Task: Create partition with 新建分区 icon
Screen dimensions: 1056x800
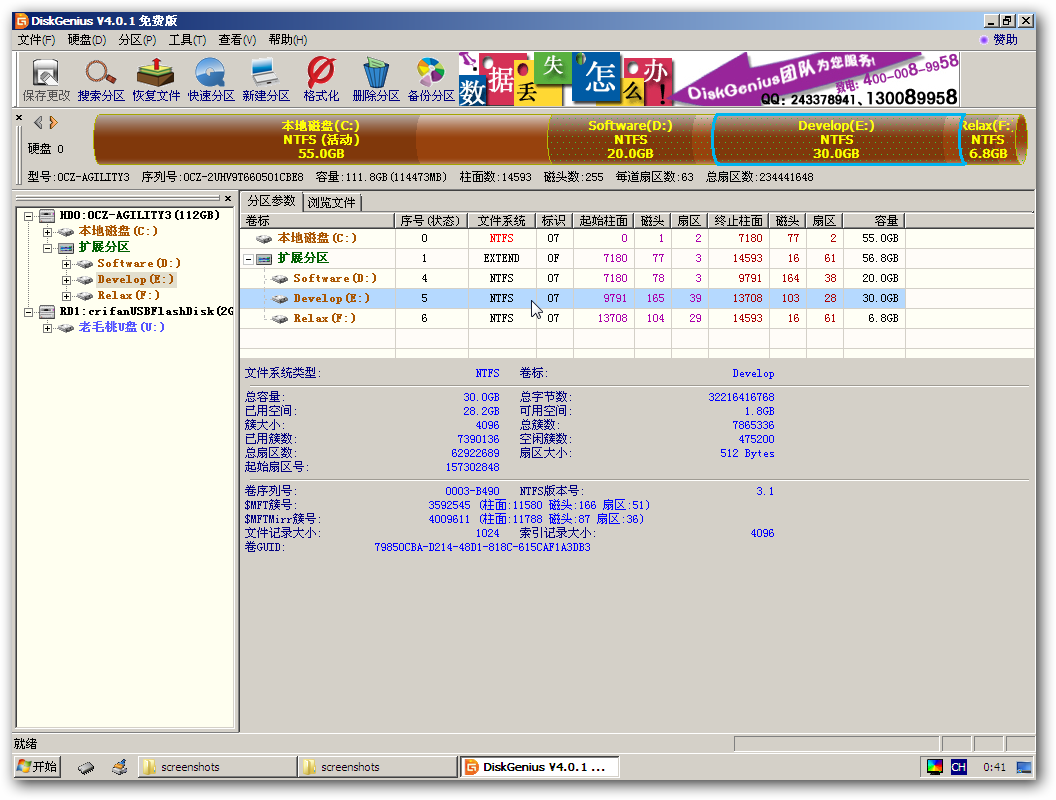Action: point(265,79)
